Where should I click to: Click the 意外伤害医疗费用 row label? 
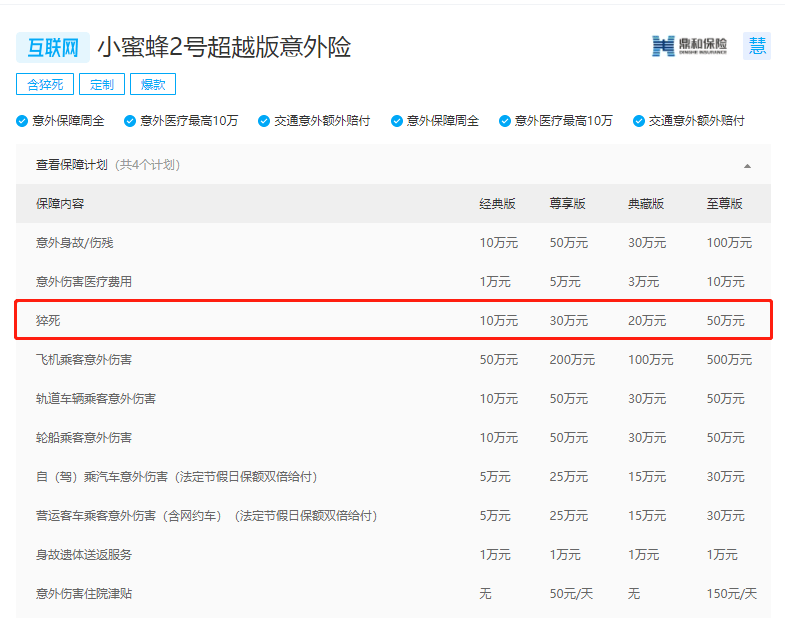[84, 282]
